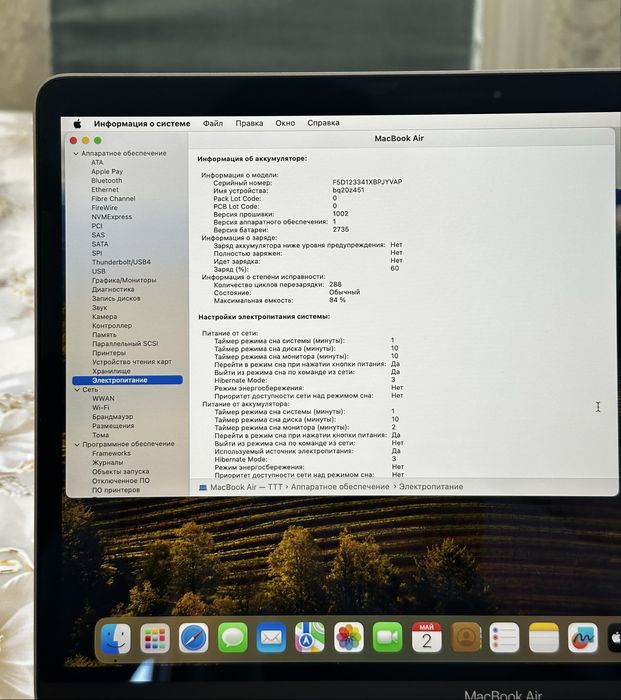Viewport: 621px width, 700px height.
Task: Select Память in the sidebar
Action: [104, 334]
